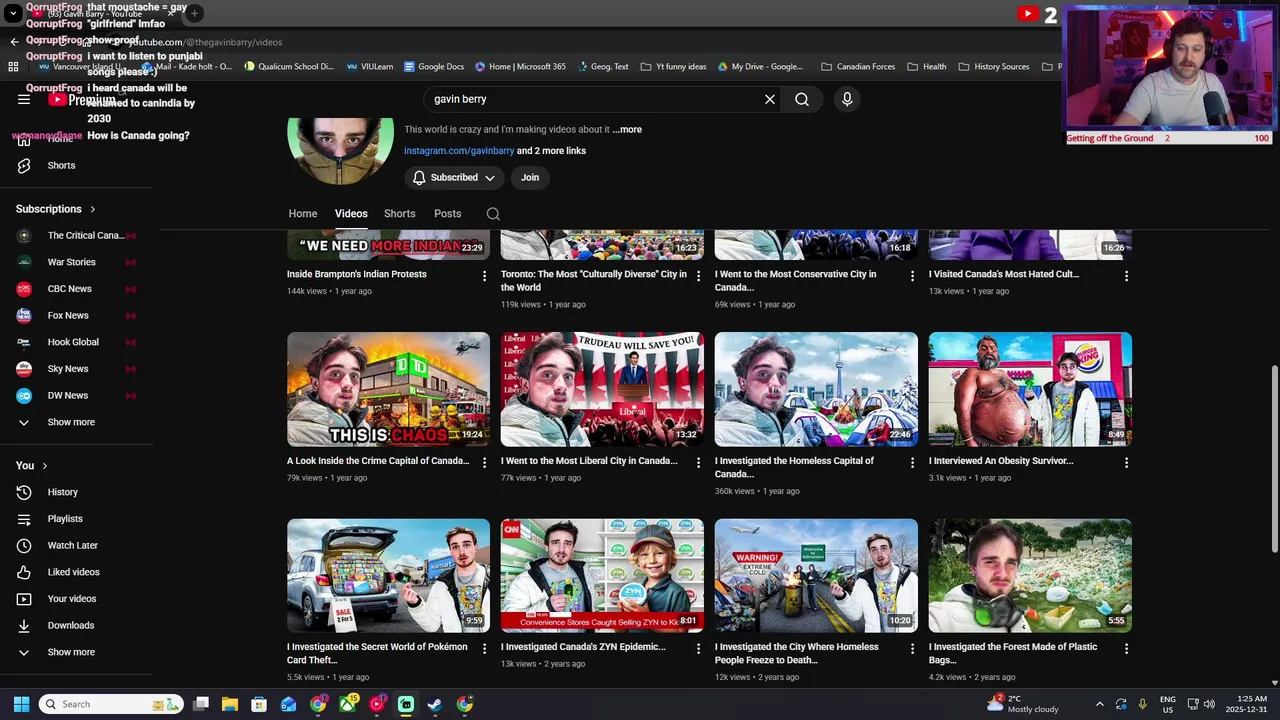Open the instagram.com/gavinbarry link
The height and width of the screenshot is (720, 1280).
tap(459, 151)
